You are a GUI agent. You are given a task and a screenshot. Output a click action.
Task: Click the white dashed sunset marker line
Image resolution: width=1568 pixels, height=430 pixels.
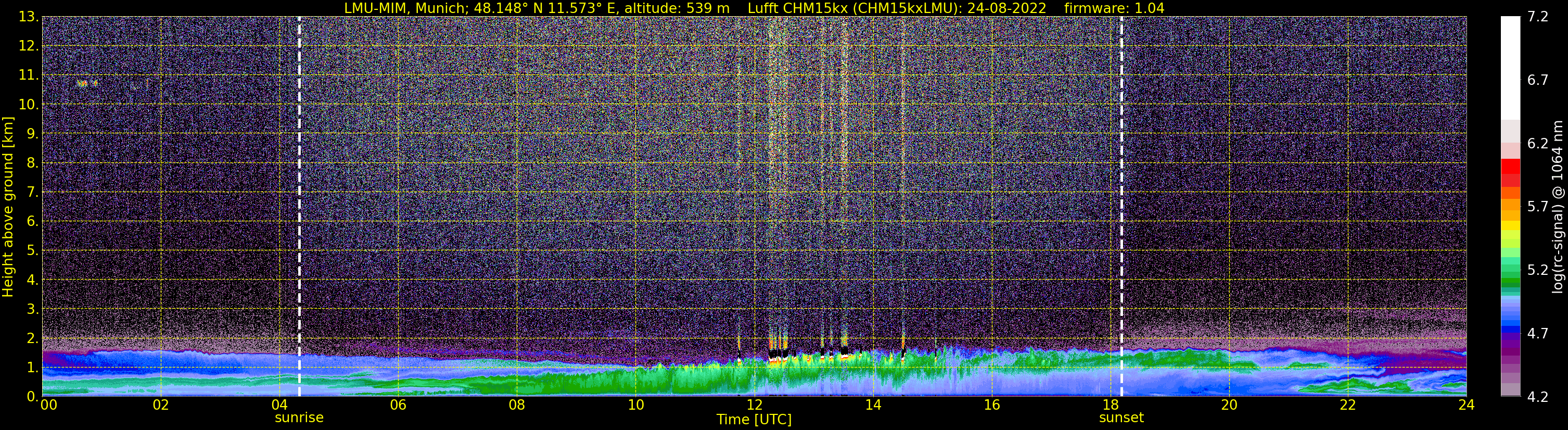tap(1121, 207)
